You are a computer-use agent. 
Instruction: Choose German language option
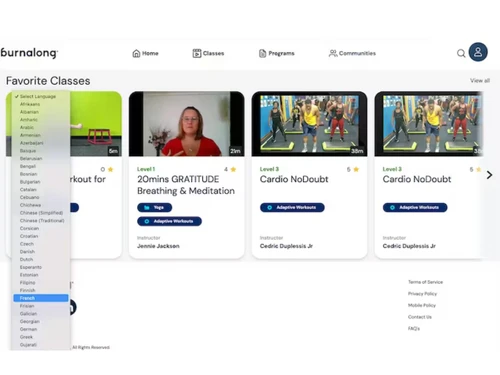[41, 329]
